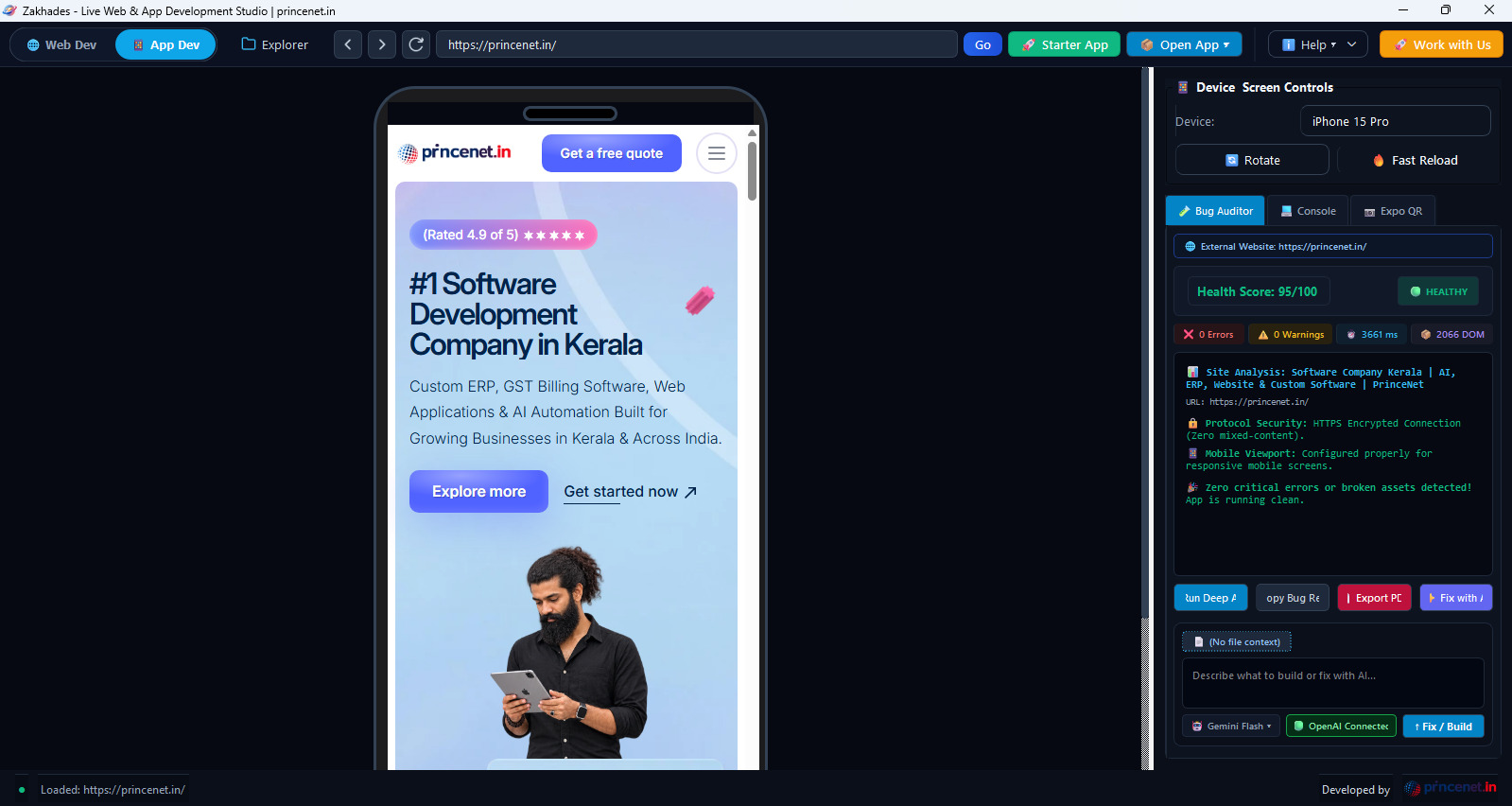Click the phone preview vertical scrollbar
Viewport: 1512px width, 806px height.
(x=752, y=170)
